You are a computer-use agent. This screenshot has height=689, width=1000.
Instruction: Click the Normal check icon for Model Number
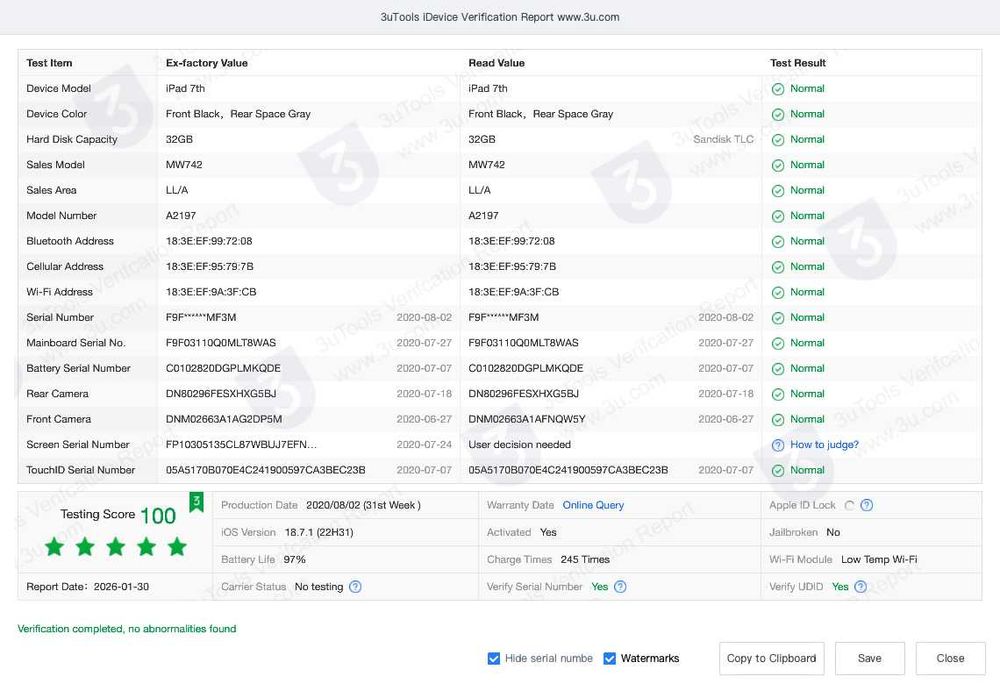pos(777,216)
